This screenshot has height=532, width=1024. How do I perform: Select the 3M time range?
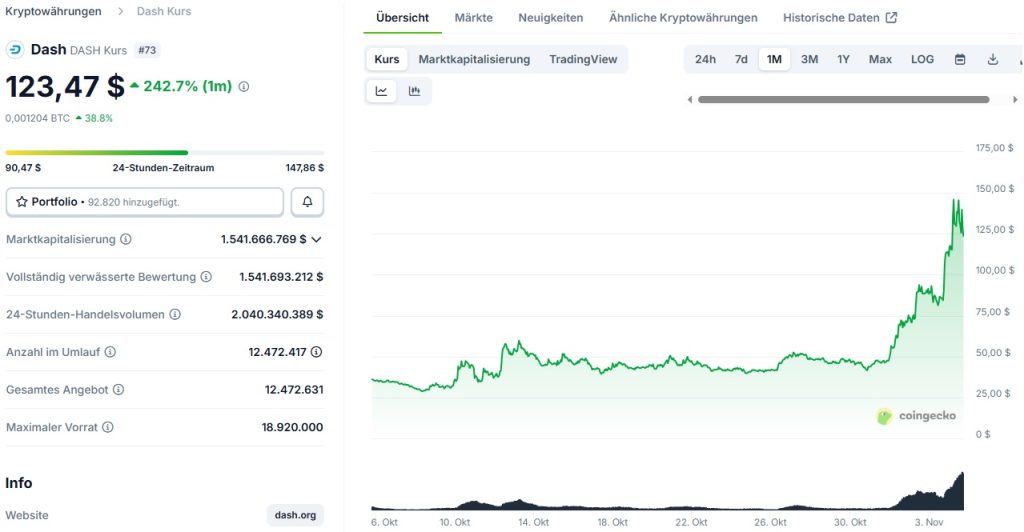[810, 59]
